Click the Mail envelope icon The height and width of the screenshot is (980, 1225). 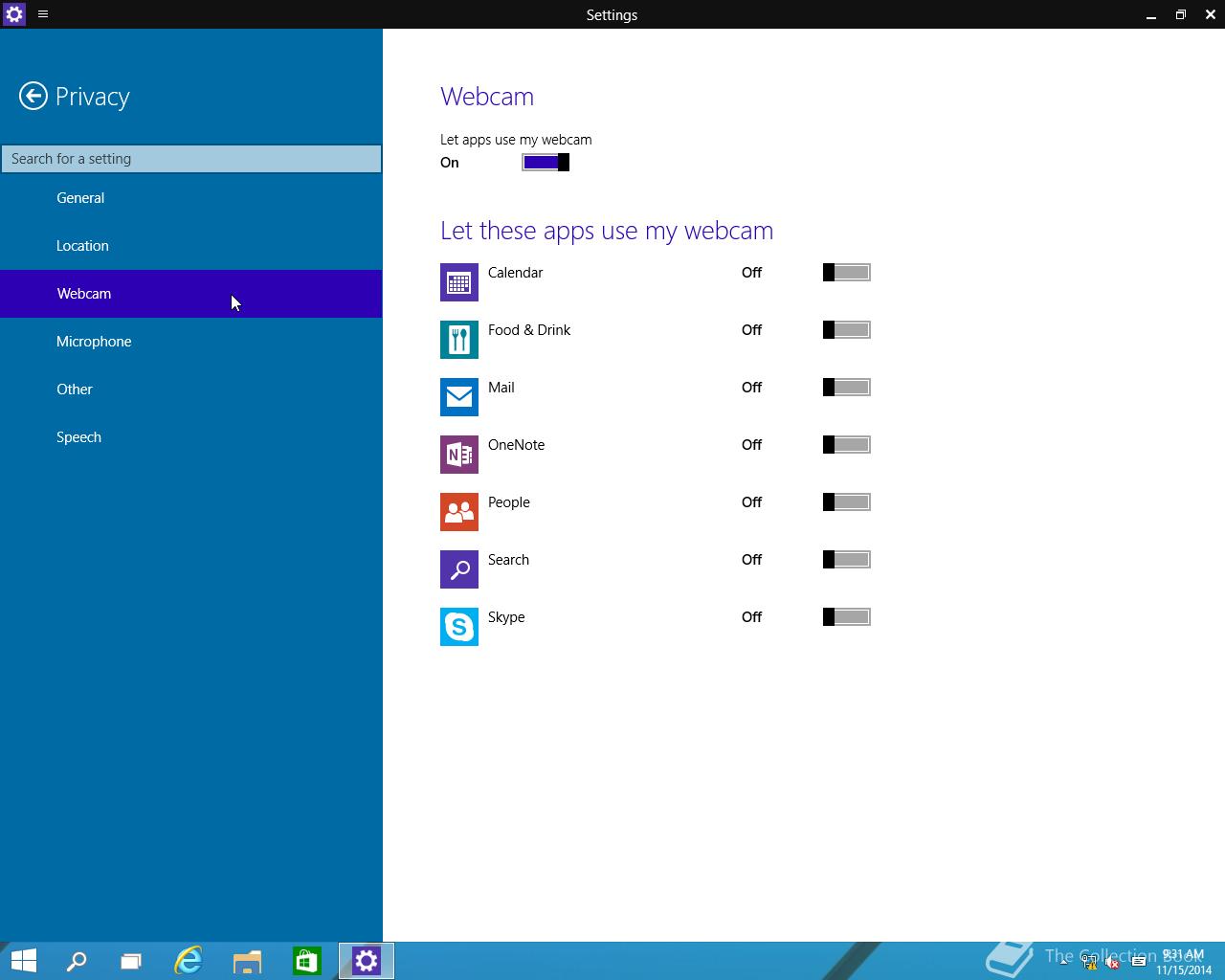[x=458, y=397]
